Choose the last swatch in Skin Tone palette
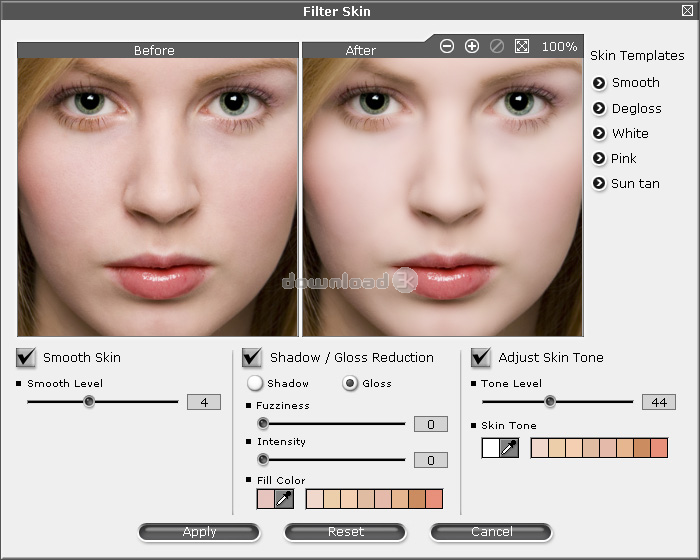This screenshot has height=560, width=700. pos(659,448)
